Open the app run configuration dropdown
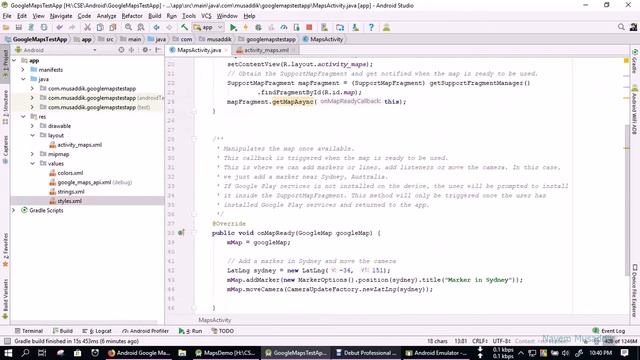The image size is (640, 360). click(208, 27)
